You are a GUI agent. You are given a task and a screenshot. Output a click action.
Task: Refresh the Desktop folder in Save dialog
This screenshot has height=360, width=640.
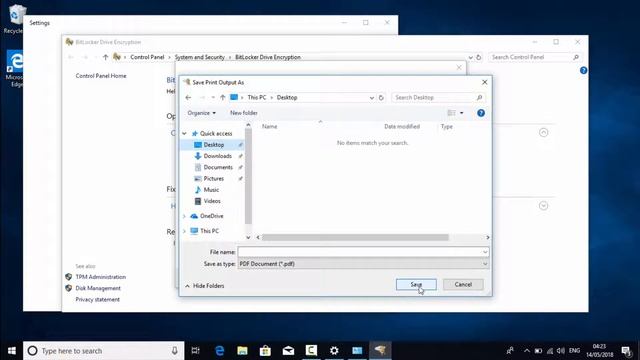pyautogui.click(x=381, y=98)
